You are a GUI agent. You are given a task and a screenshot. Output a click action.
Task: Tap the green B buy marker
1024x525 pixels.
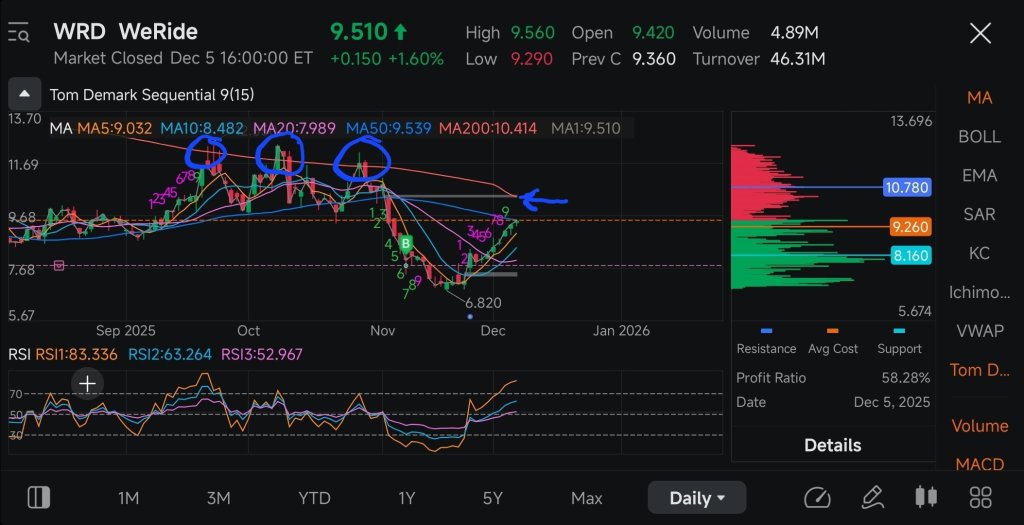pyautogui.click(x=406, y=245)
